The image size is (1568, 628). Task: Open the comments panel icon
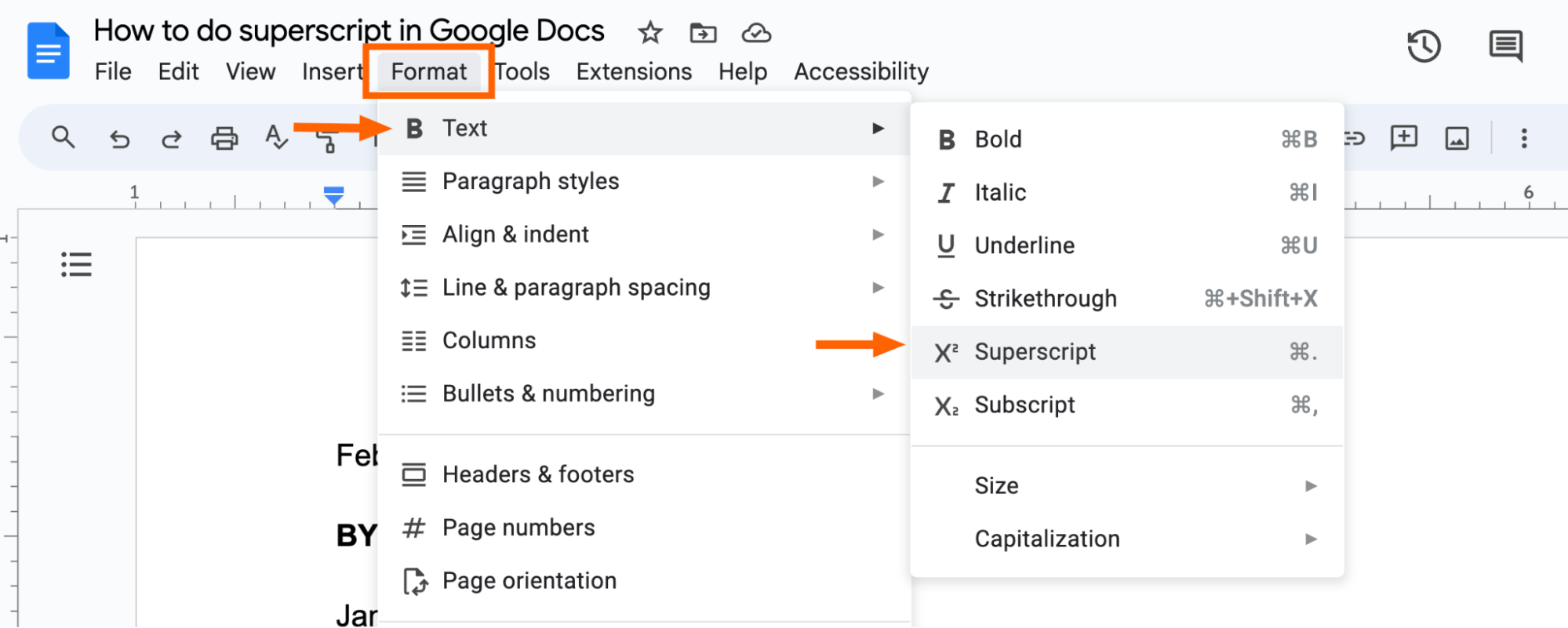tap(1505, 46)
